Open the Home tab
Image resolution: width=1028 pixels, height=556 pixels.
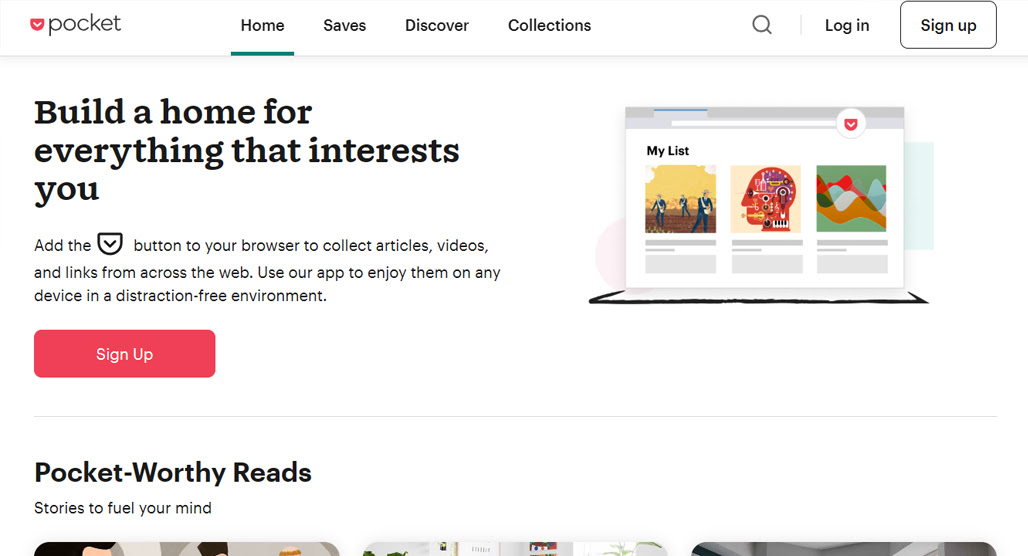point(262,26)
